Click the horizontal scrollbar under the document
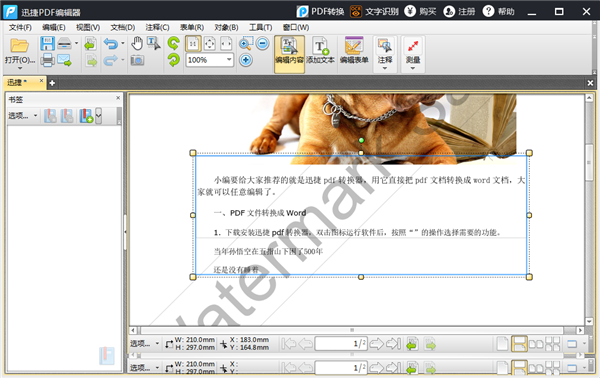Viewport: 600px width, 378px height. tap(352, 330)
